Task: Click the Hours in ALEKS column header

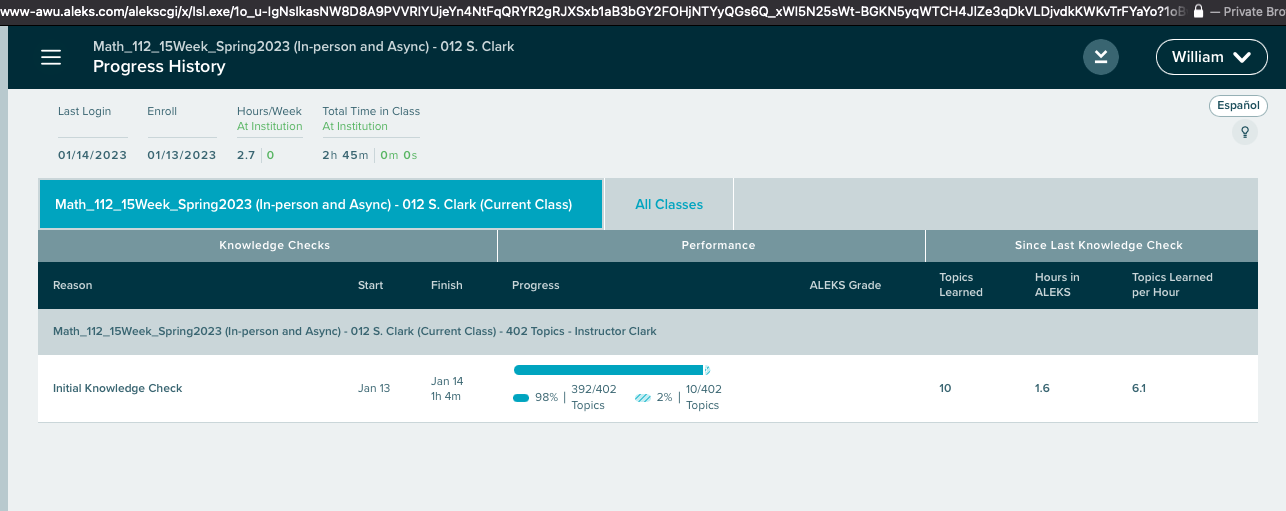Action: tap(1056, 285)
